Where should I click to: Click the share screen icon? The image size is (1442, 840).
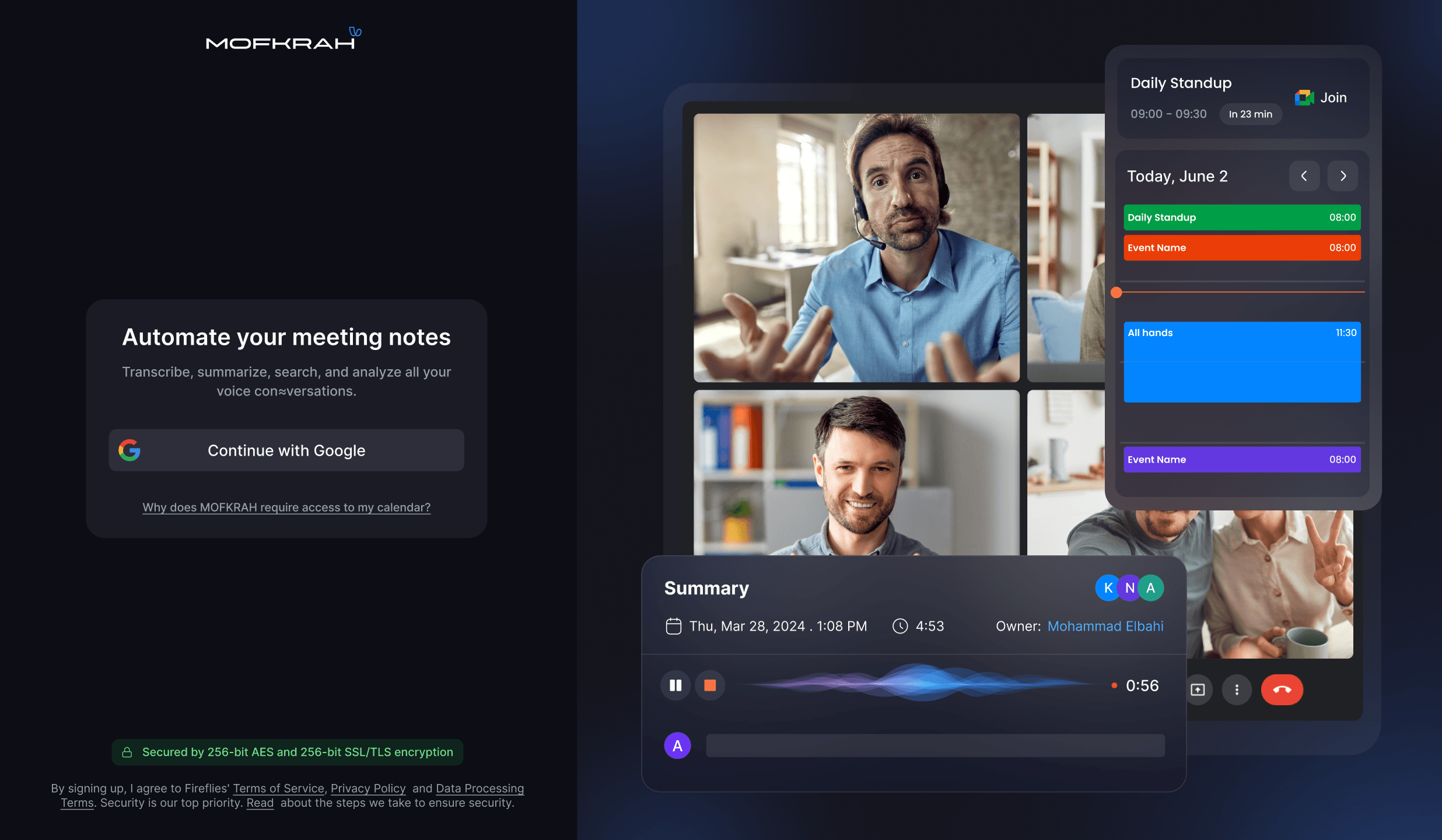(1198, 690)
